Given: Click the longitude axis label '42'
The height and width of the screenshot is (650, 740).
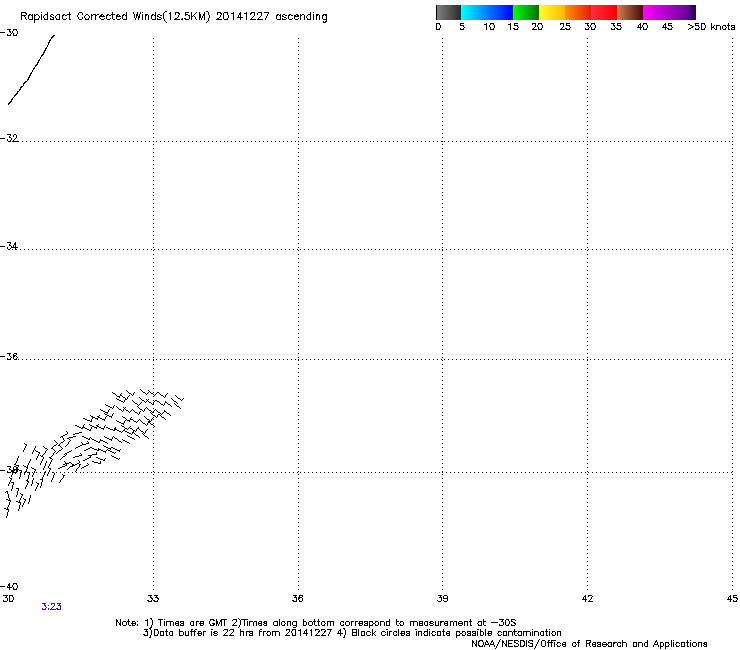Looking at the screenshot, I should pyautogui.click(x=587, y=599).
